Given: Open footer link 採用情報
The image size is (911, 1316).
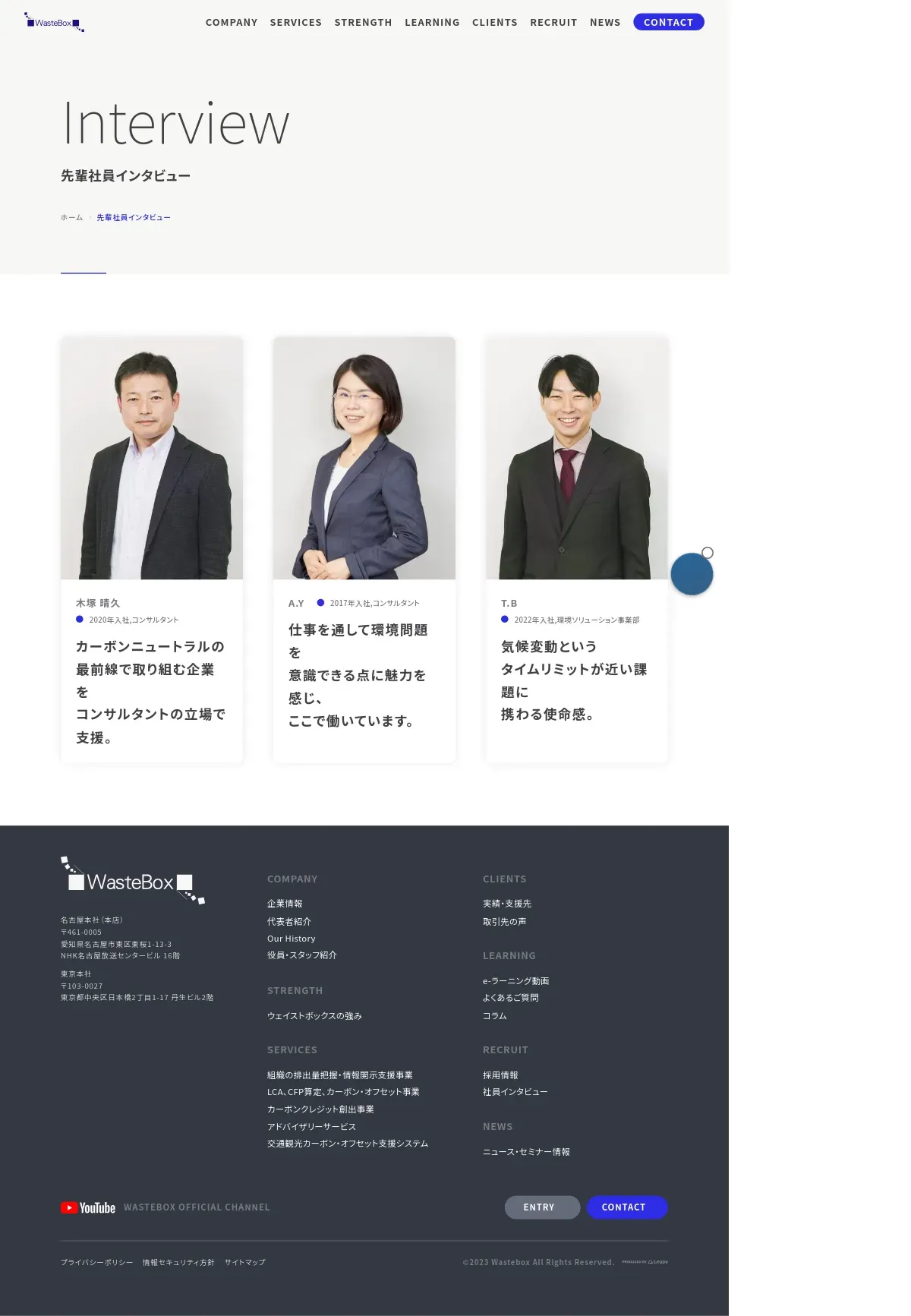Looking at the screenshot, I should tap(500, 1075).
